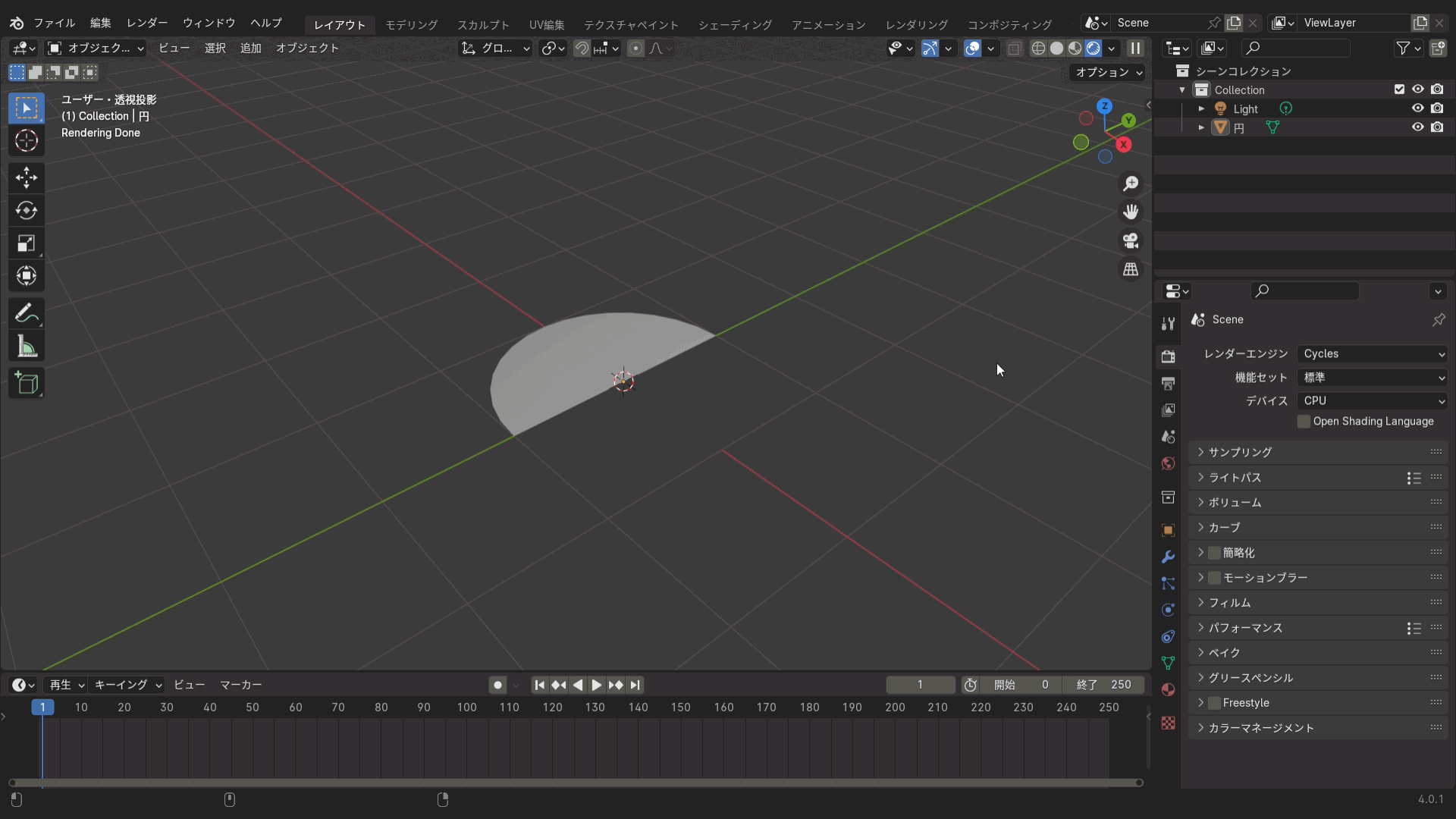The height and width of the screenshot is (819, 1456).
Task: Activate the Annotate pencil tool
Action: click(x=27, y=312)
